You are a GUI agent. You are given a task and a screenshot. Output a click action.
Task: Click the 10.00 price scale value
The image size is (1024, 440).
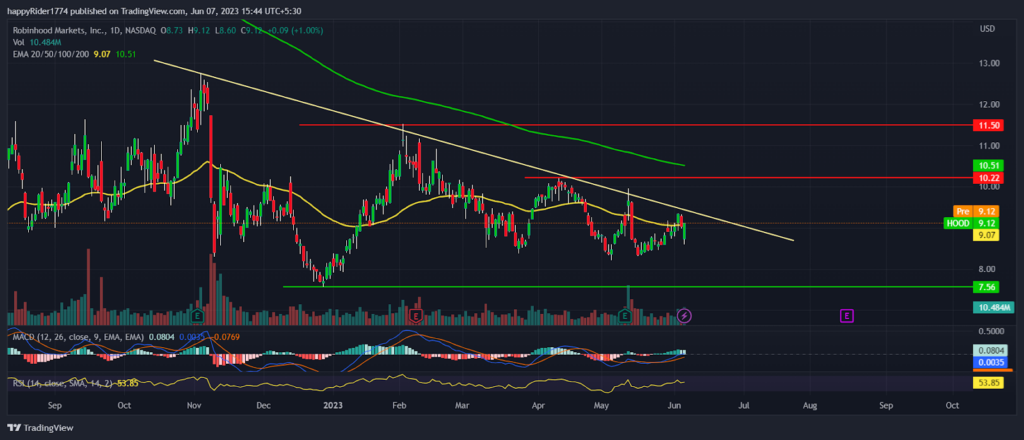point(990,187)
